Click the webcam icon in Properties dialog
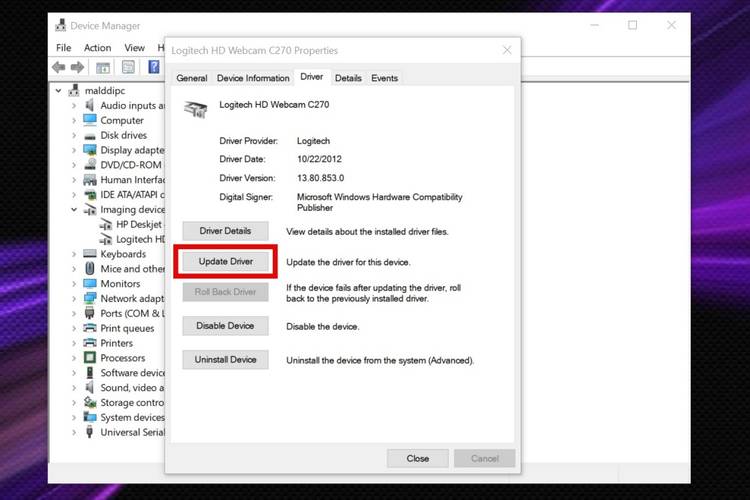This screenshot has height=500, width=750. (196, 109)
